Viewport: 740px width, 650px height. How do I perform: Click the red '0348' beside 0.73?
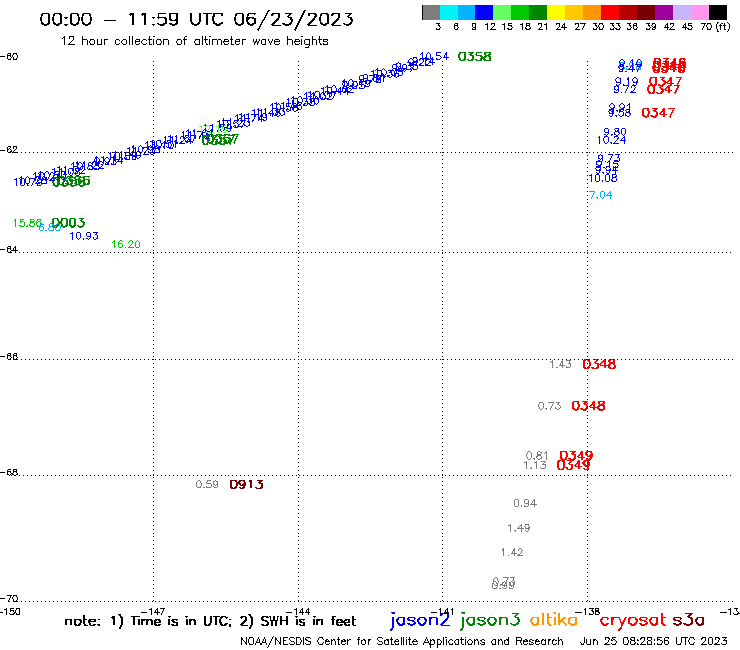point(589,405)
